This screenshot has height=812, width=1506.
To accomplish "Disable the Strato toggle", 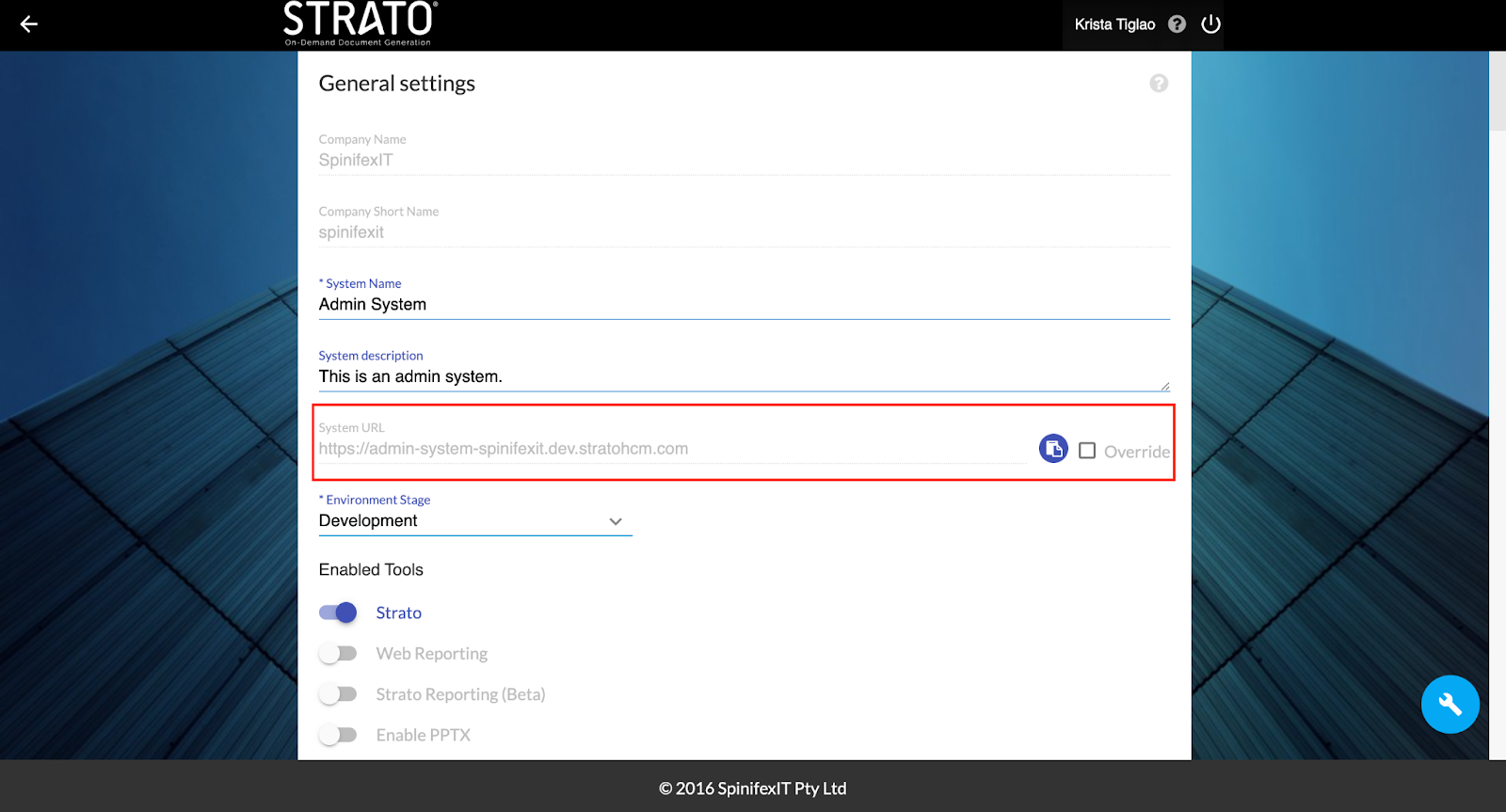I will pos(338,613).
